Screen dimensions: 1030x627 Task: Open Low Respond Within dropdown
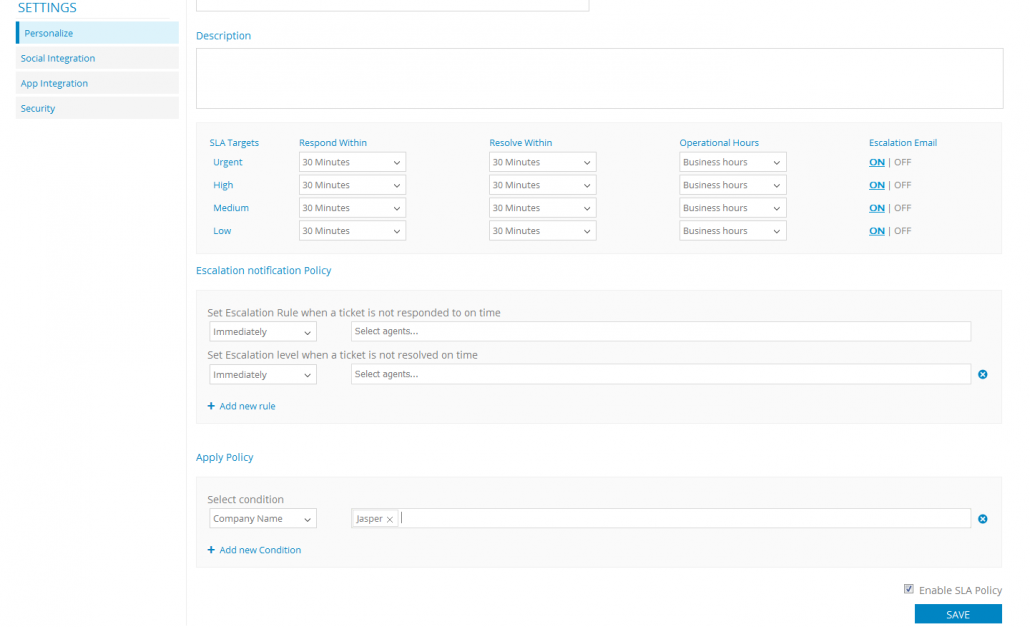pyautogui.click(x=352, y=231)
